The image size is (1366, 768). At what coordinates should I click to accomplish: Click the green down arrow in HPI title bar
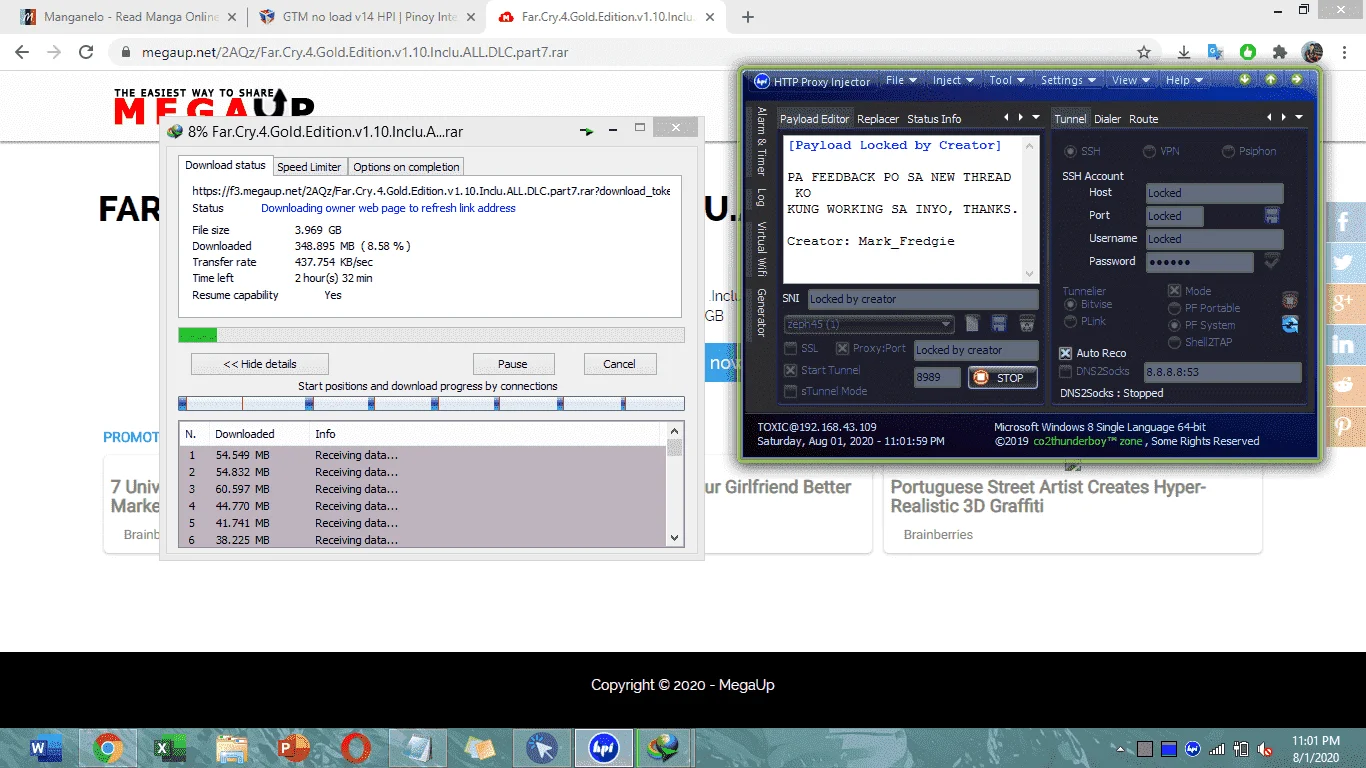[1245, 80]
